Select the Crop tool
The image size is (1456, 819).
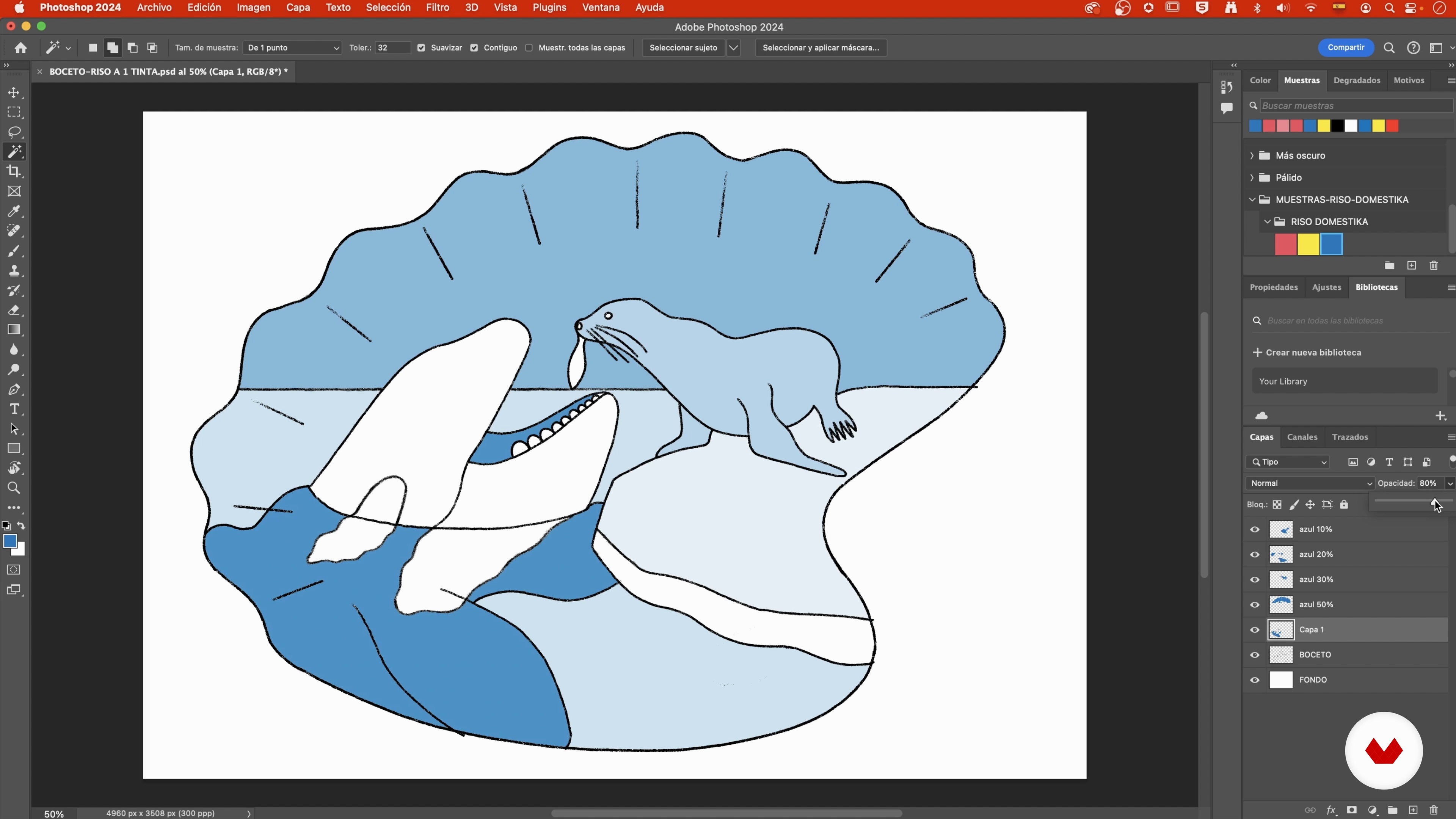(14, 171)
